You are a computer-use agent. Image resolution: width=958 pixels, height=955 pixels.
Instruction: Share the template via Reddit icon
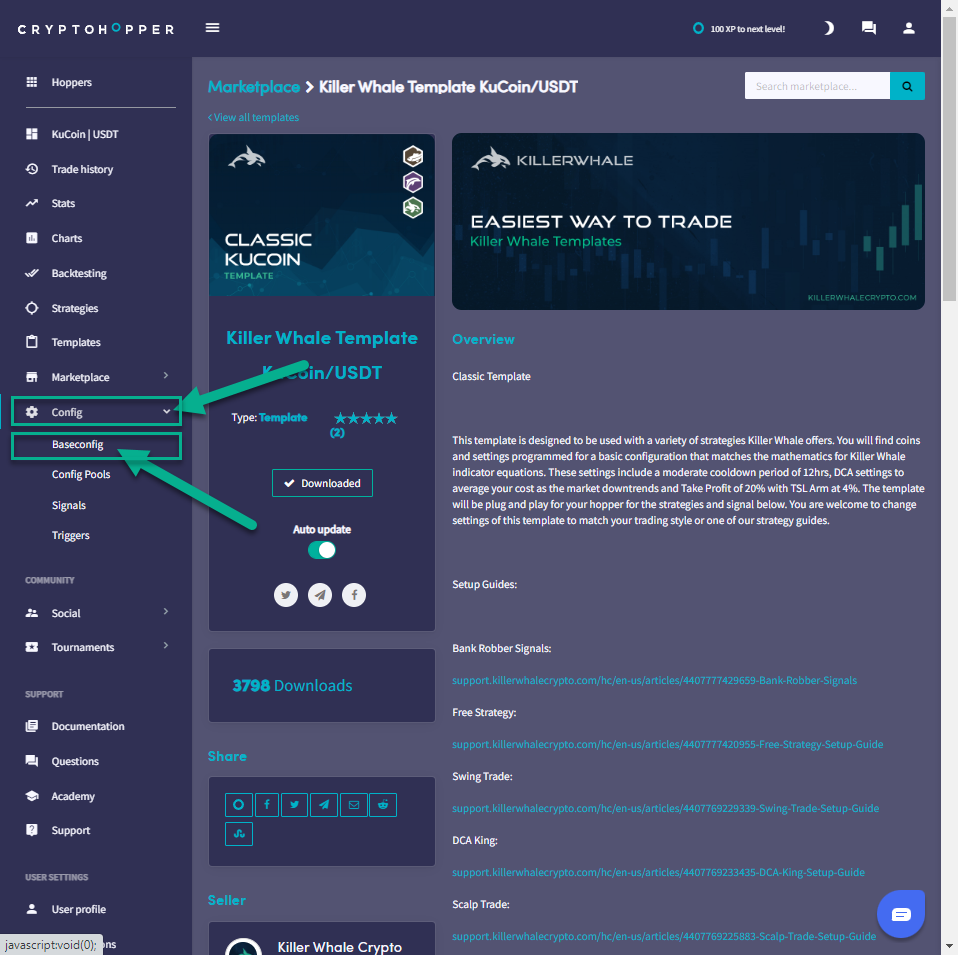(x=383, y=804)
